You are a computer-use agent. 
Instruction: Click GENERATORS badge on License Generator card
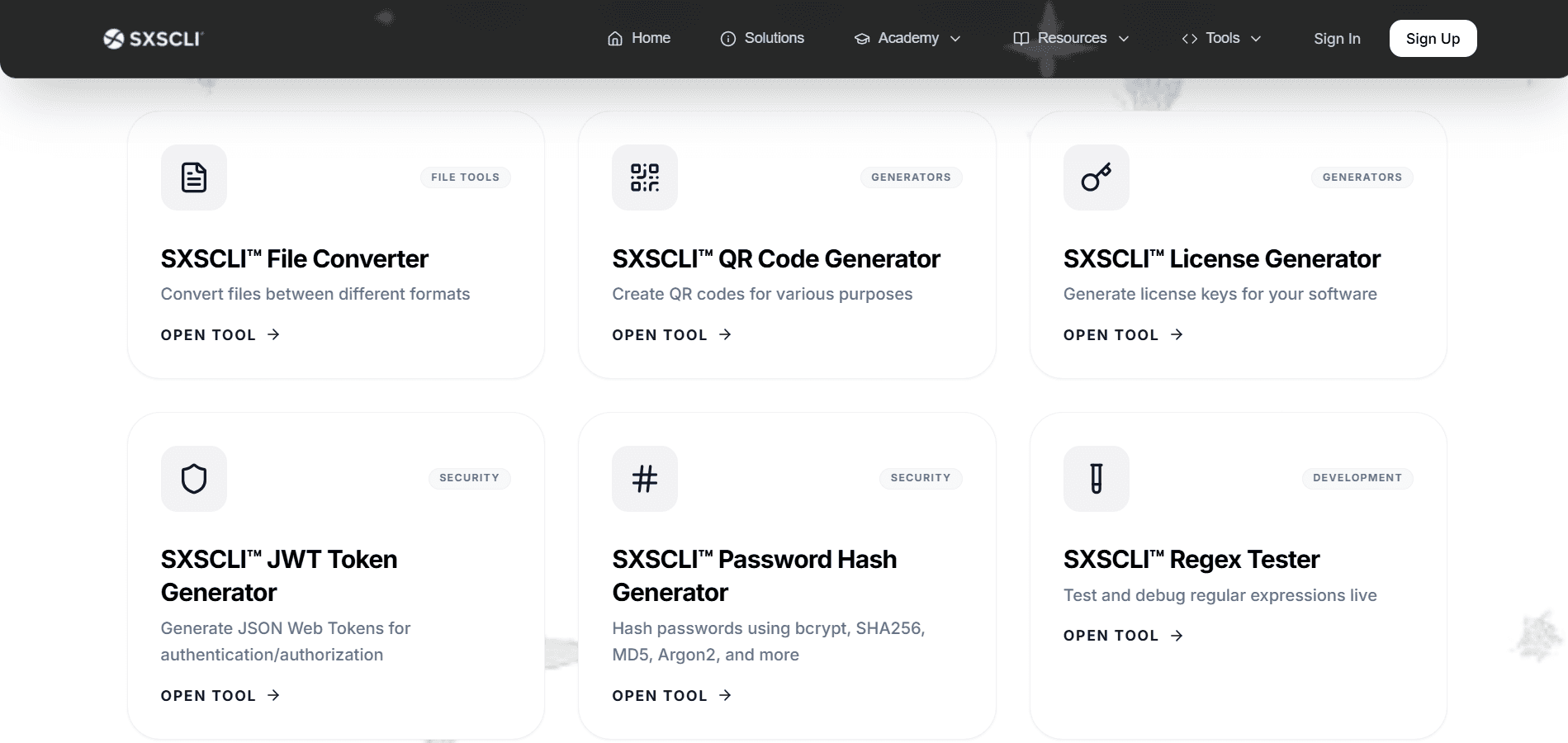(1362, 177)
